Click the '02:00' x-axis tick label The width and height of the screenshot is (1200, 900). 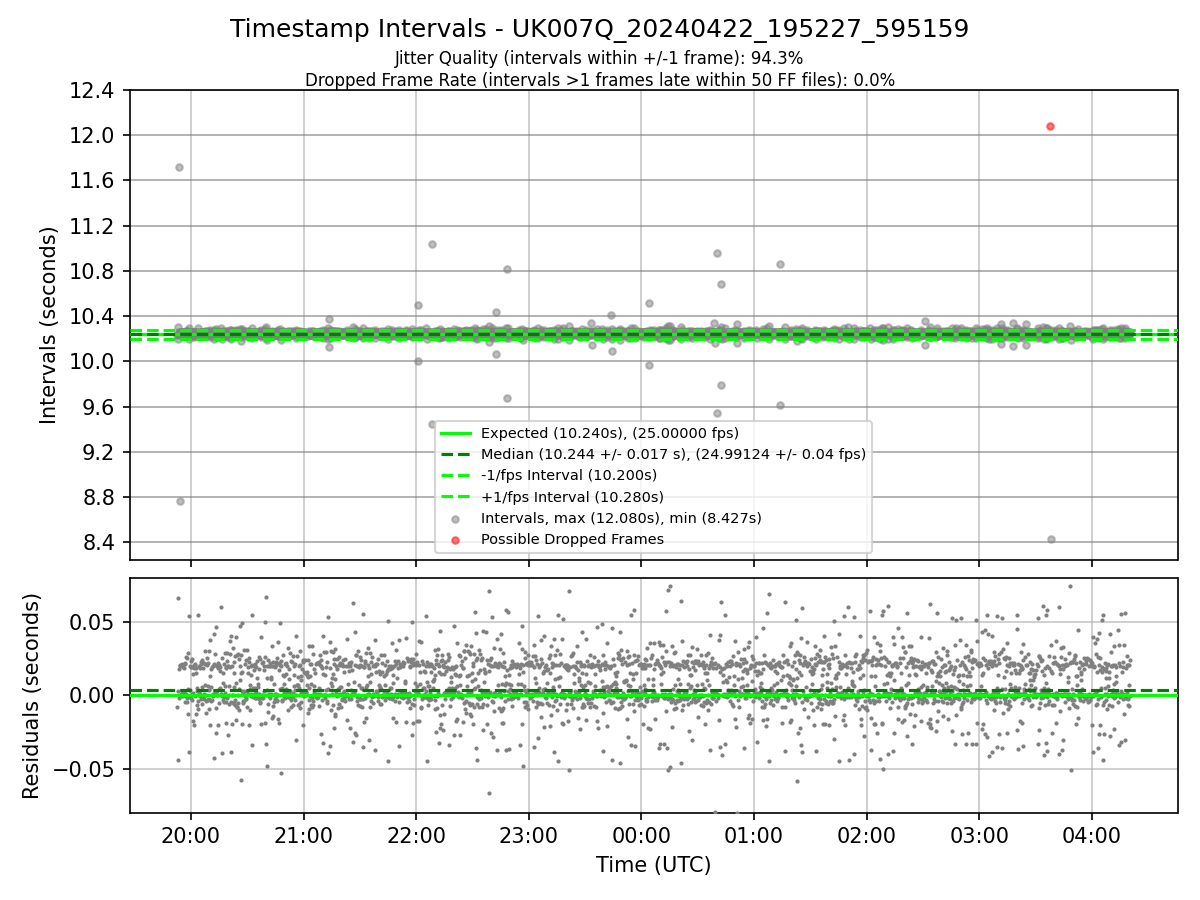pyautogui.click(x=866, y=835)
